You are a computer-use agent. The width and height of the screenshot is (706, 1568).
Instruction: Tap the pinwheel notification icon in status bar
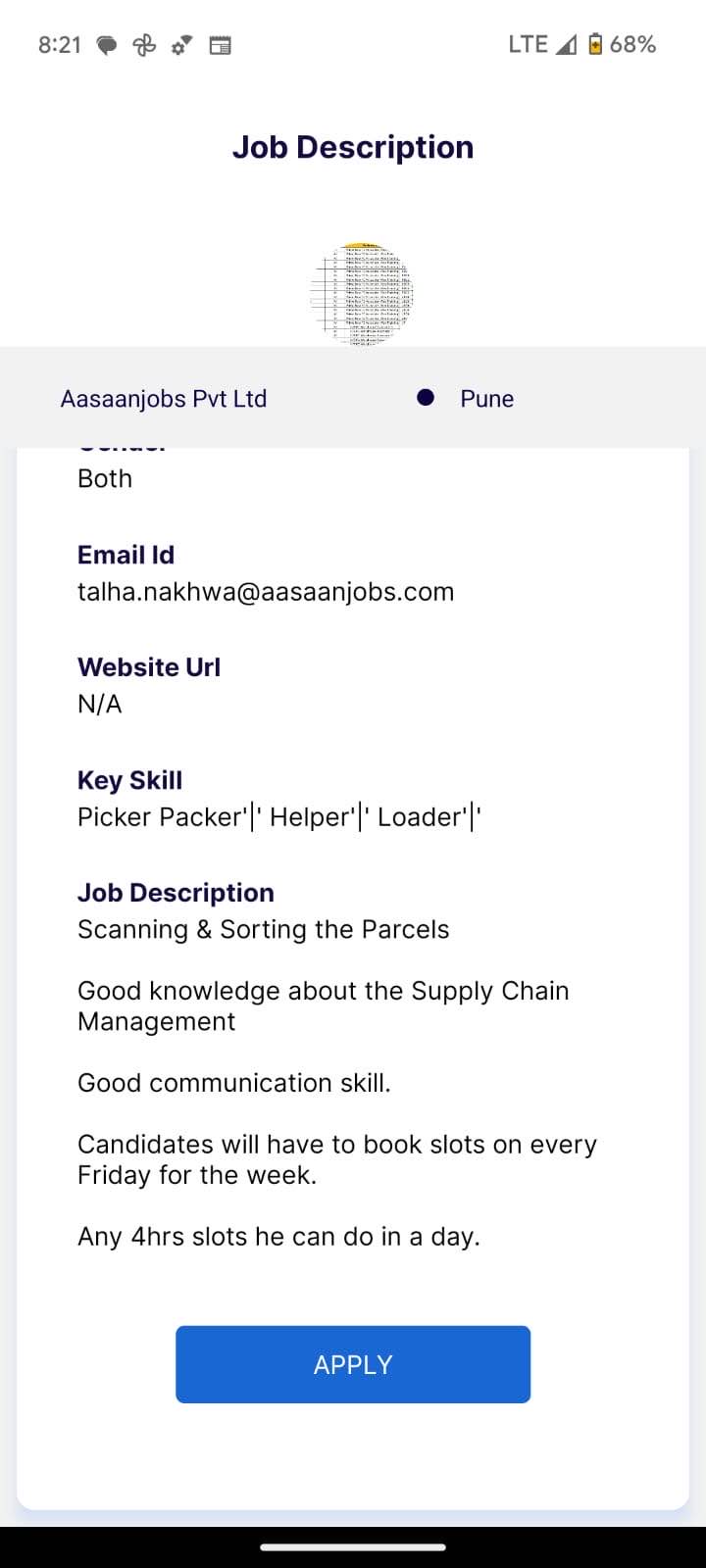click(x=144, y=45)
